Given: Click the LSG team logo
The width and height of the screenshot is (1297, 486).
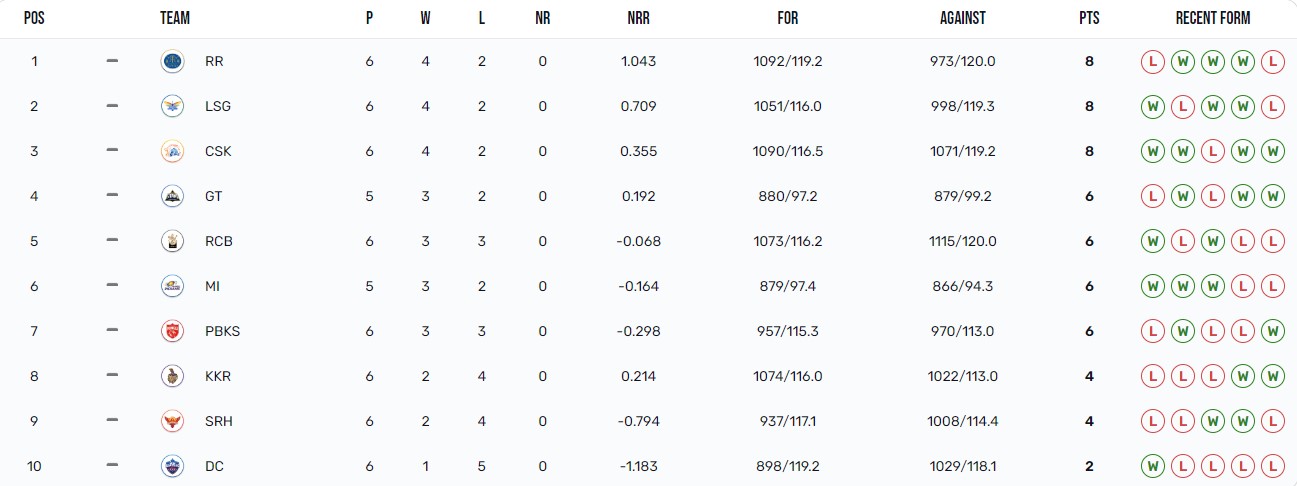Looking at the screenshot, I should click(x=172, y=106).
